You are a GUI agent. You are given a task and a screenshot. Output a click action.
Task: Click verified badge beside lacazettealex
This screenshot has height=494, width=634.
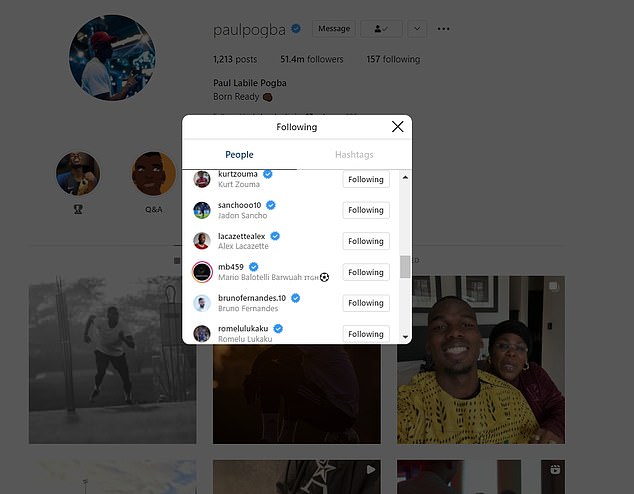[x=275, y=236]
